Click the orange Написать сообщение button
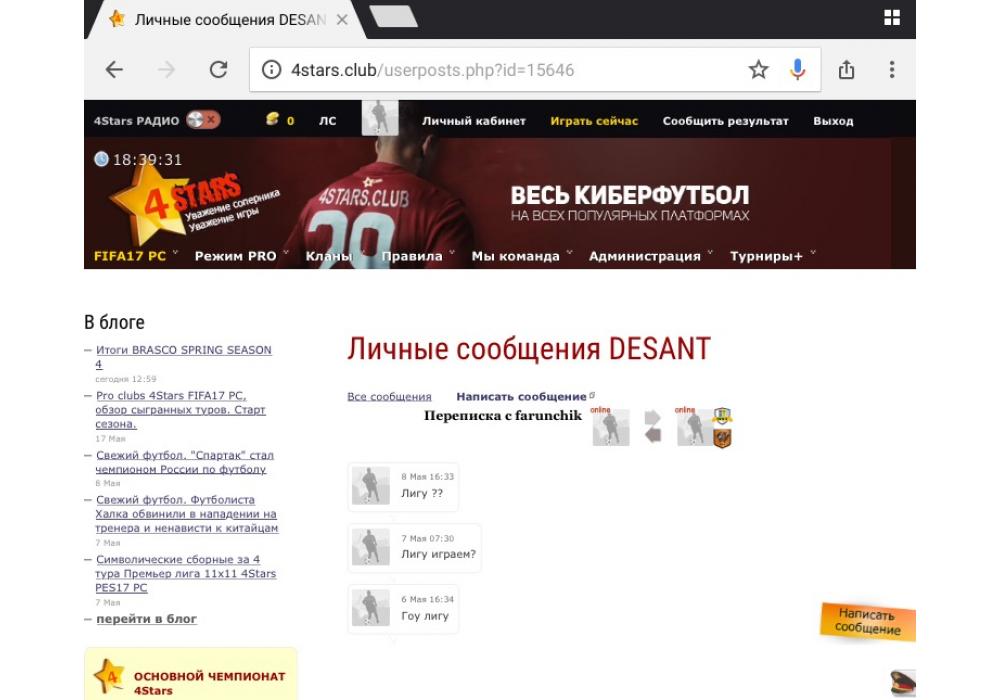 point(868,621)
